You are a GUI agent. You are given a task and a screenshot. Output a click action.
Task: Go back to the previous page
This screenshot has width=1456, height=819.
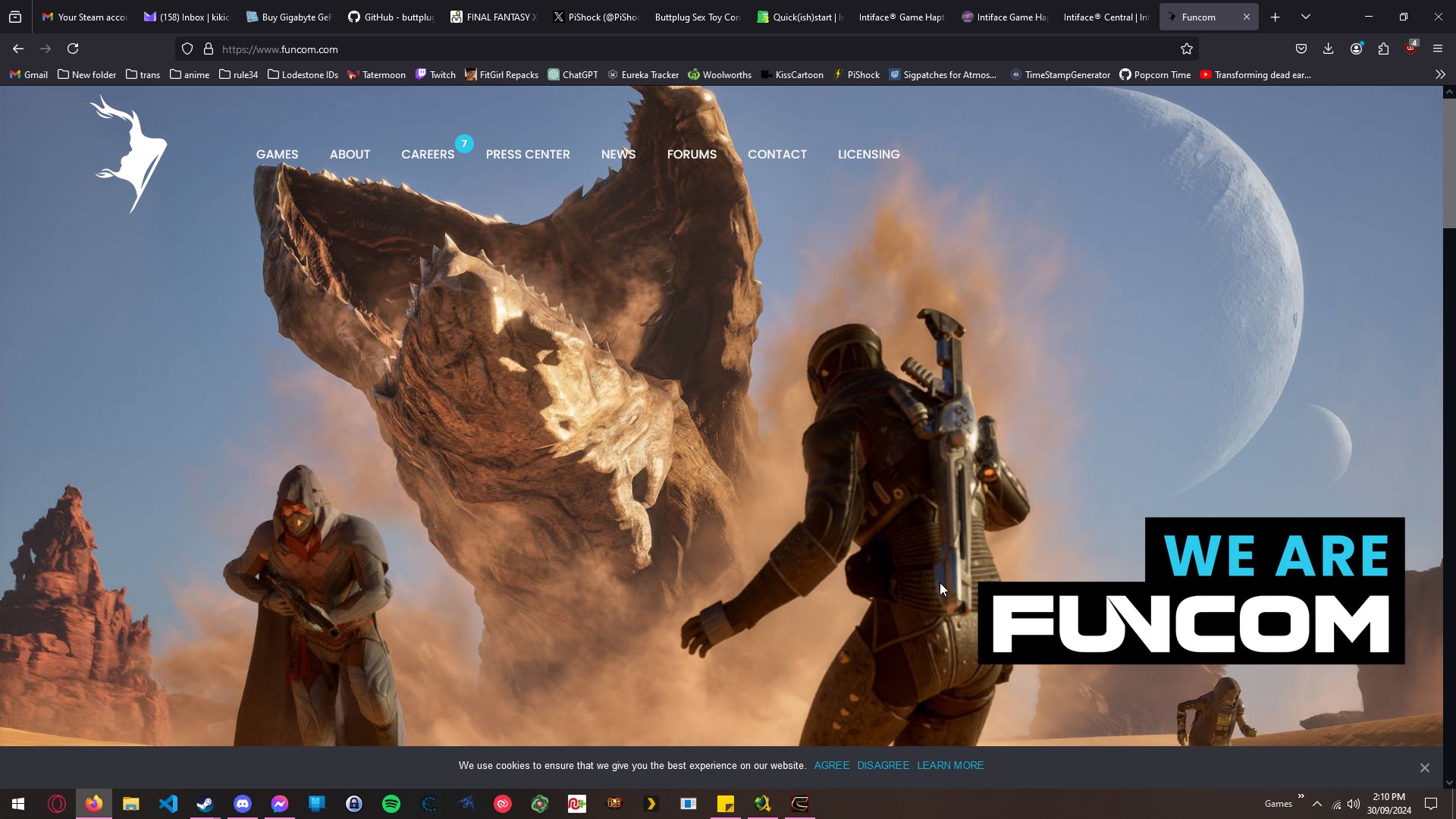point(18,49)
